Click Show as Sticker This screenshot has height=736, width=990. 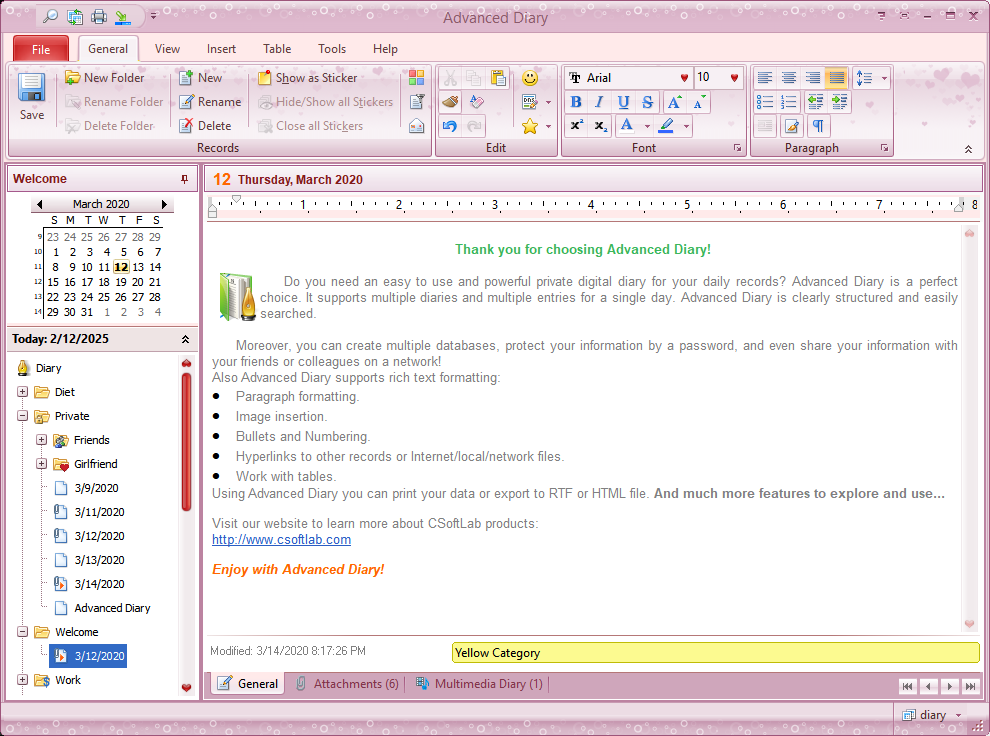click(x=308, y=78)
